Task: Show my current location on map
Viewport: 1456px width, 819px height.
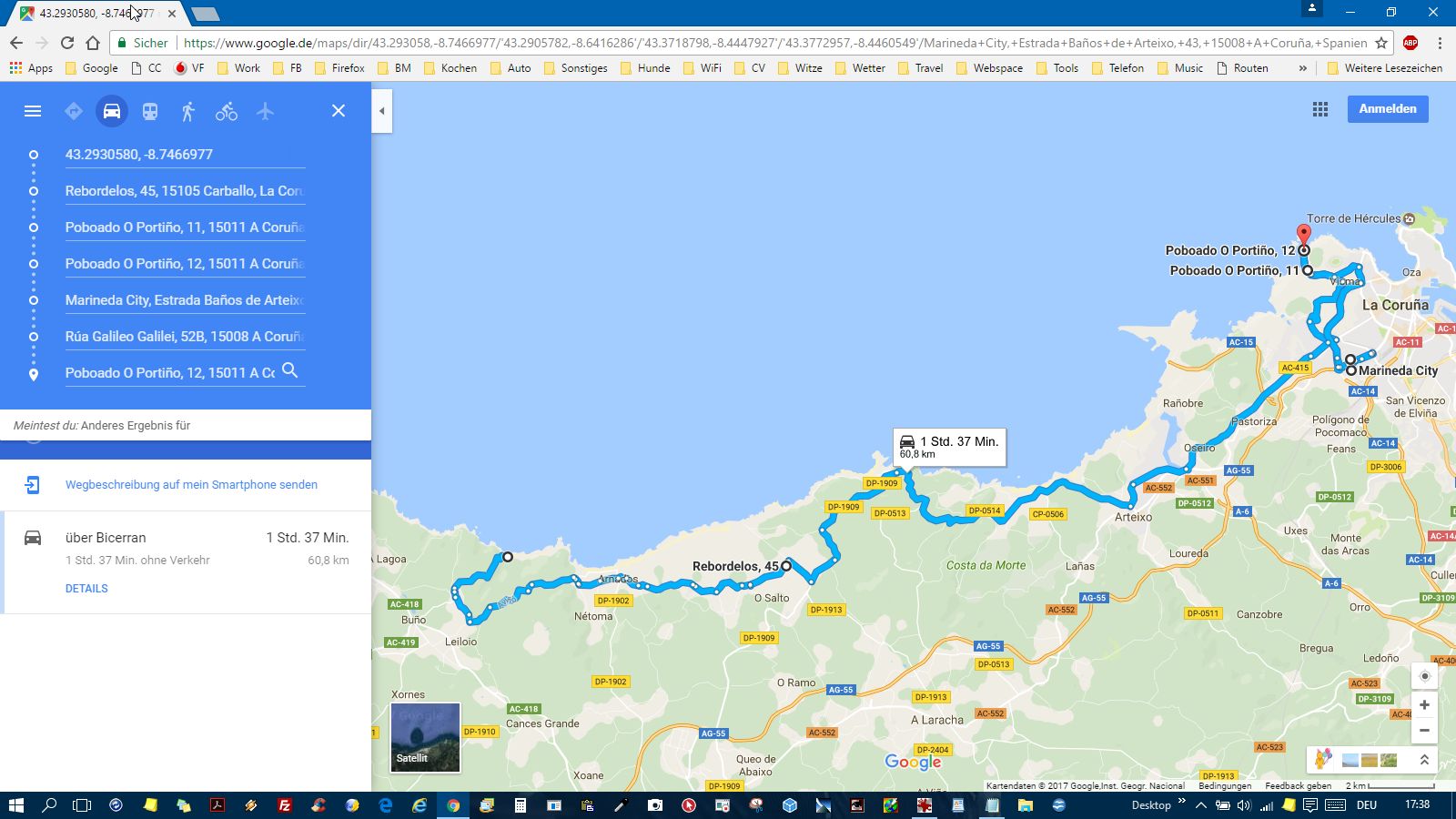Action: click(1424, 676)
